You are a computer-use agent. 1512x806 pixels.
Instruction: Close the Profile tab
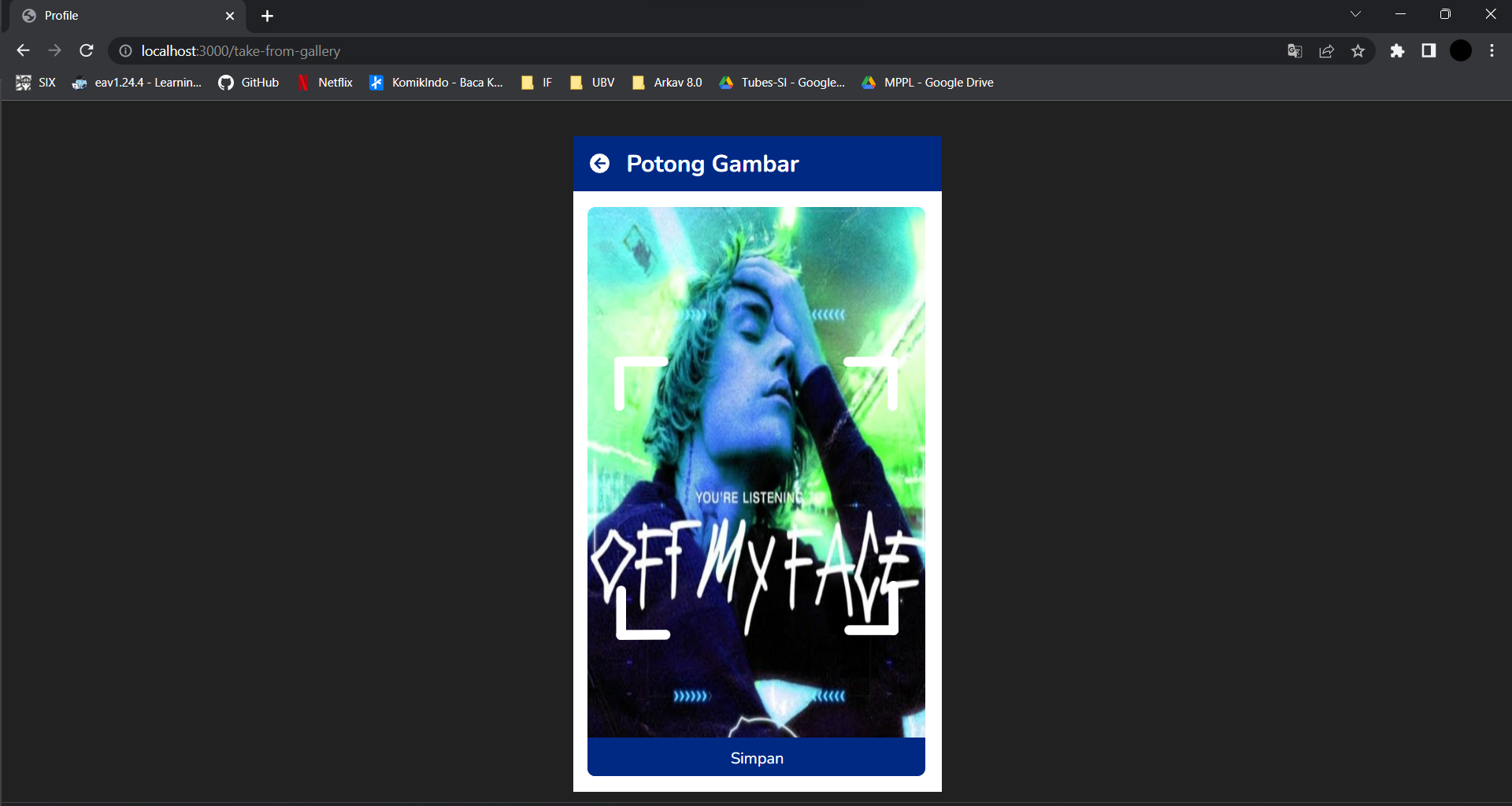(230, 16)
